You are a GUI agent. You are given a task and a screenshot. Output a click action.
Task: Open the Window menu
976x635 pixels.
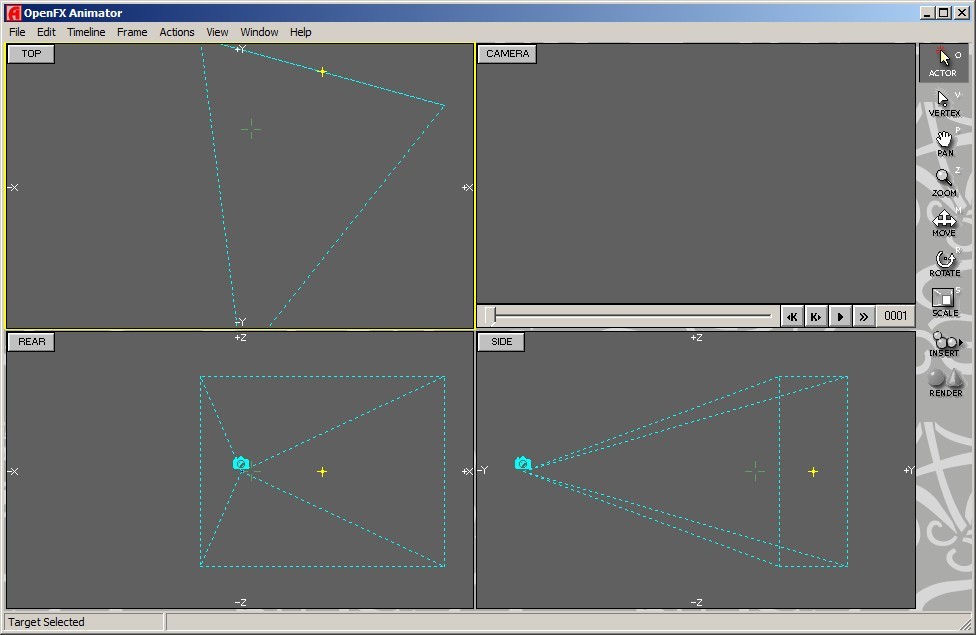click(259, 32)
